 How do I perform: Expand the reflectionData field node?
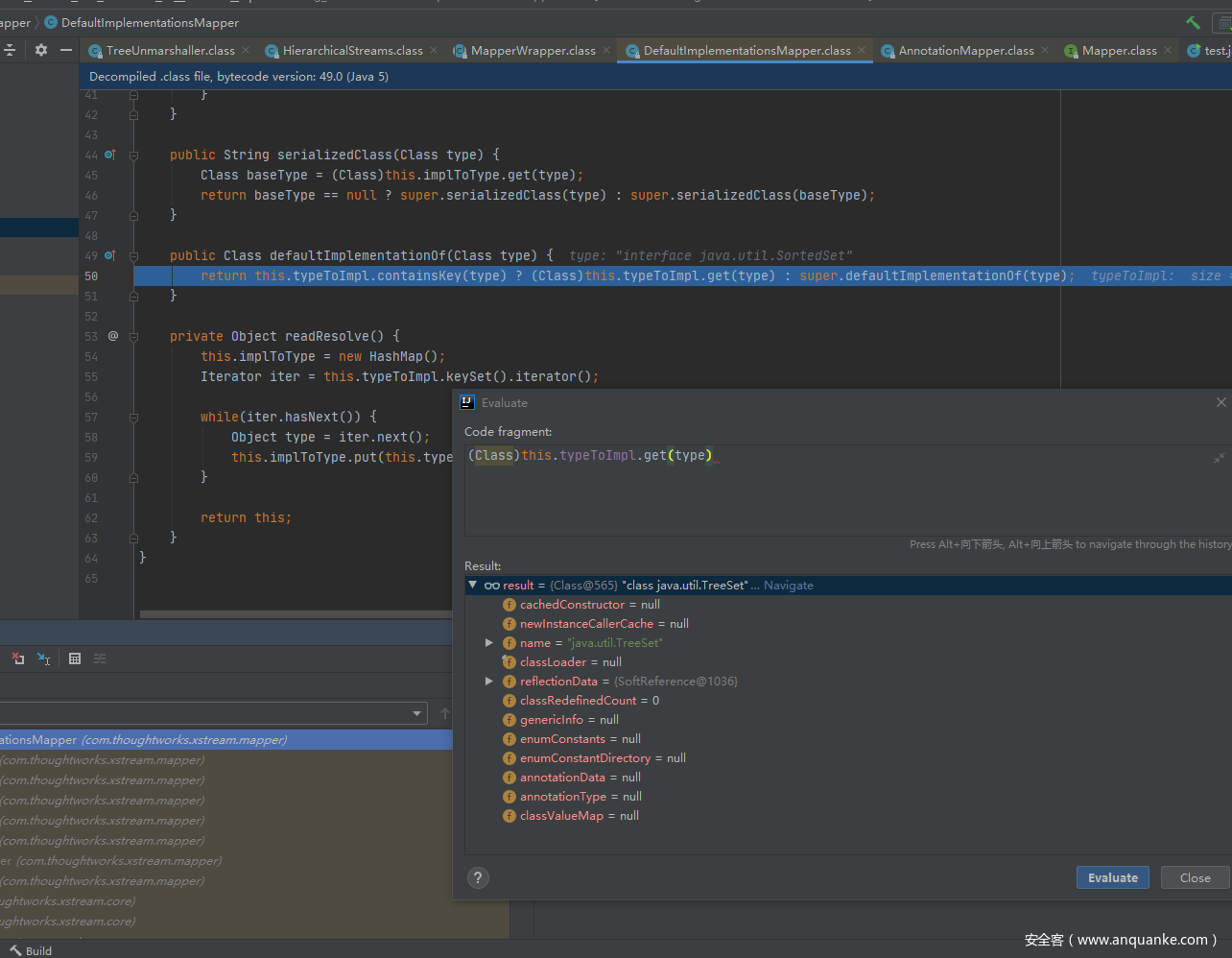pyautogui.click(x=489, y=682)
